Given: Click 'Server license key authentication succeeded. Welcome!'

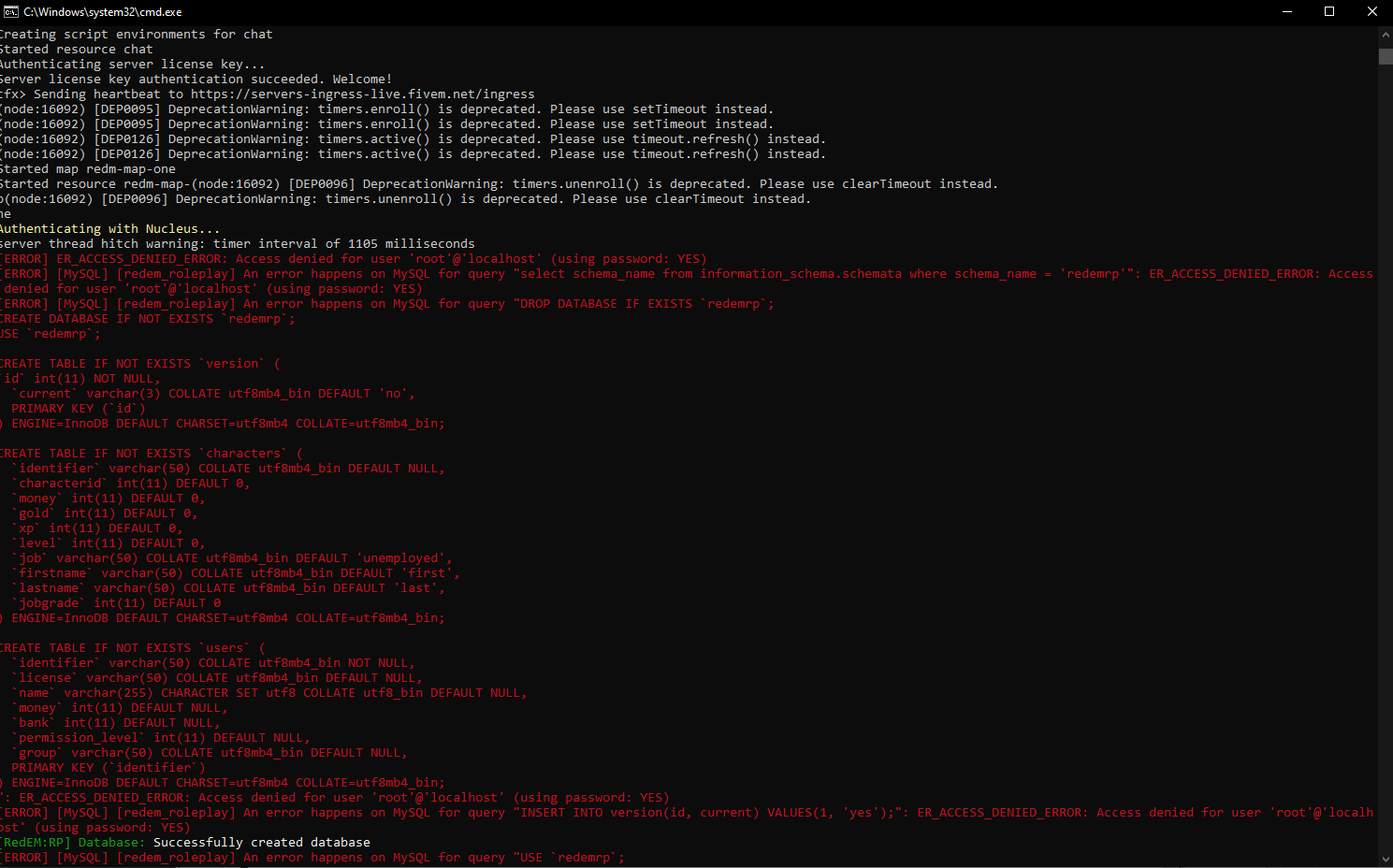Looking at the screenshot, I should coord(196,80).
